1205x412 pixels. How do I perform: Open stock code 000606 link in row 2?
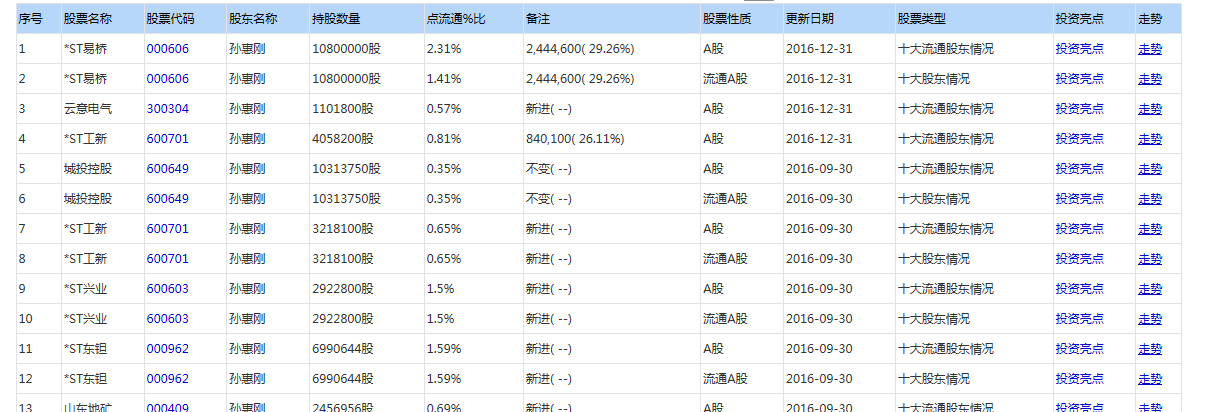[x=167, y=78]
